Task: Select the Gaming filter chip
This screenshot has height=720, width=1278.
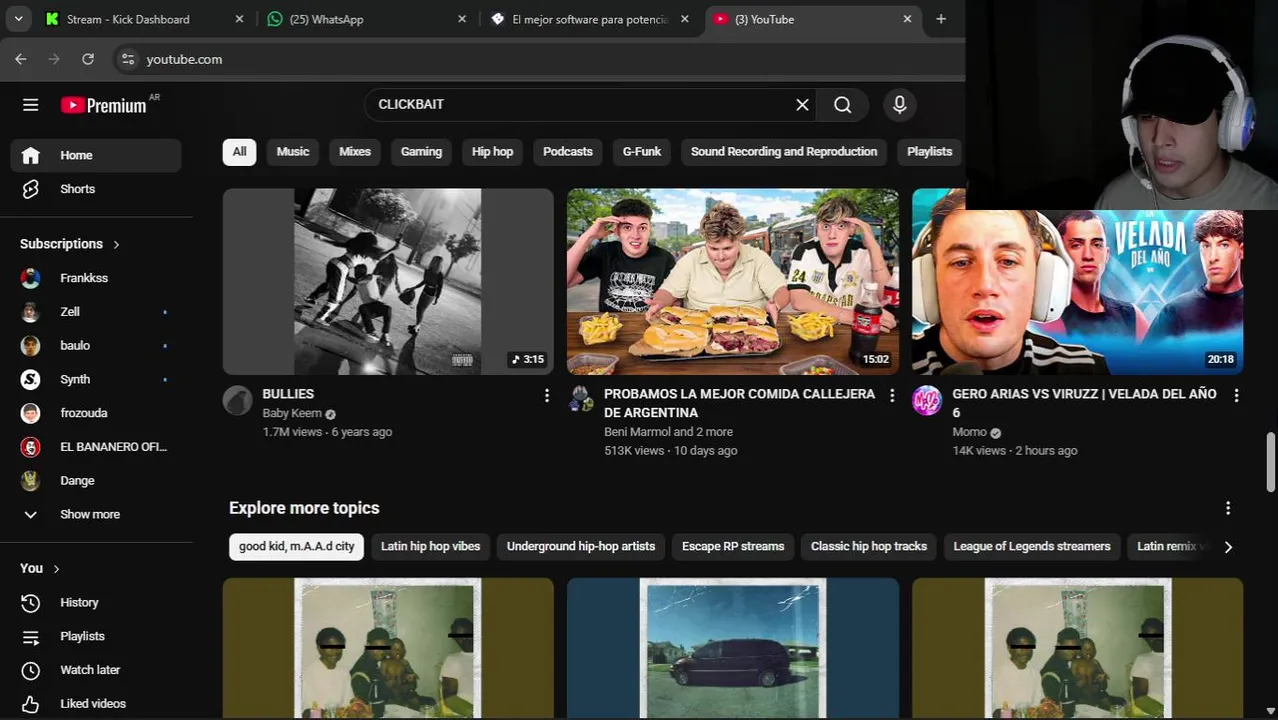Action: pyautogui.click(x=421, y=152)
